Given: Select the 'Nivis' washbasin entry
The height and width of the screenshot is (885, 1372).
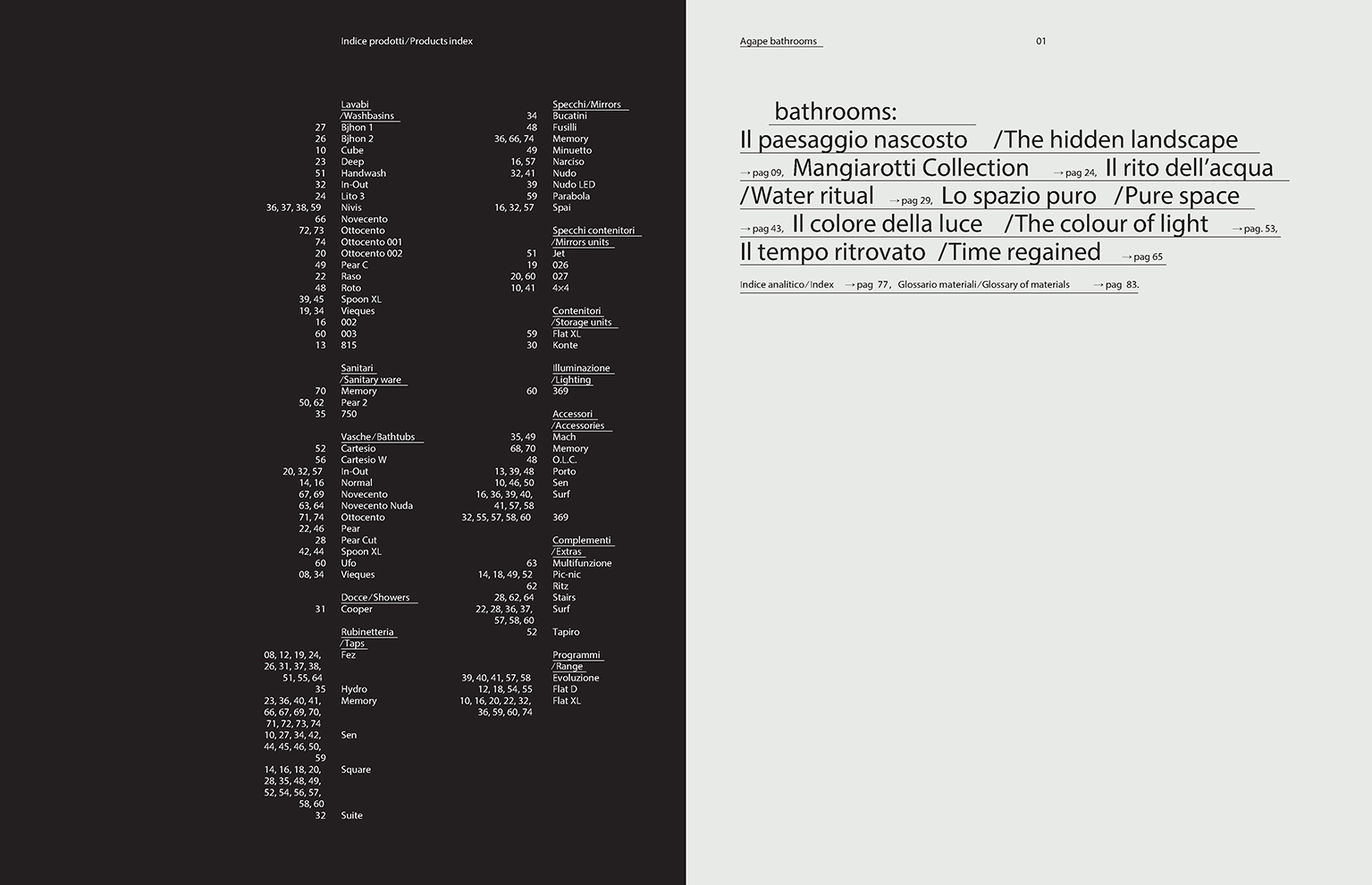Looking at the screenshot, I should [351, 208].
